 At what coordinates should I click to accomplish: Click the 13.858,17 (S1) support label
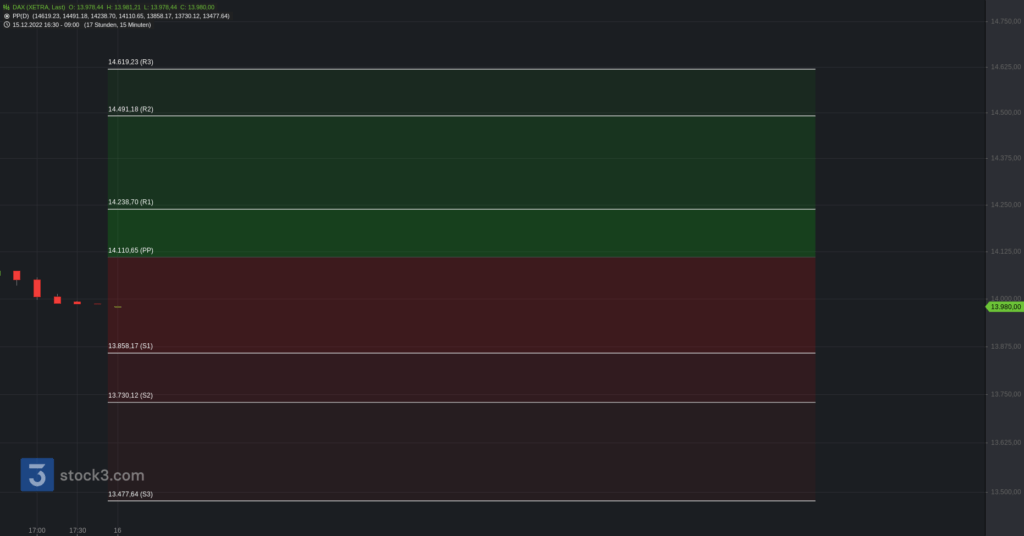point(131,345)
